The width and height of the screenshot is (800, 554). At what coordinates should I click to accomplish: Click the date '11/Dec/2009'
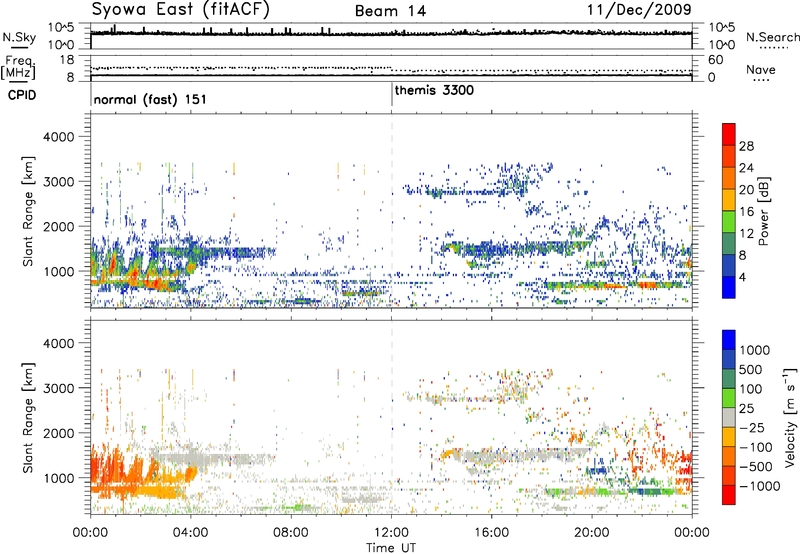[x=639, y=9]
